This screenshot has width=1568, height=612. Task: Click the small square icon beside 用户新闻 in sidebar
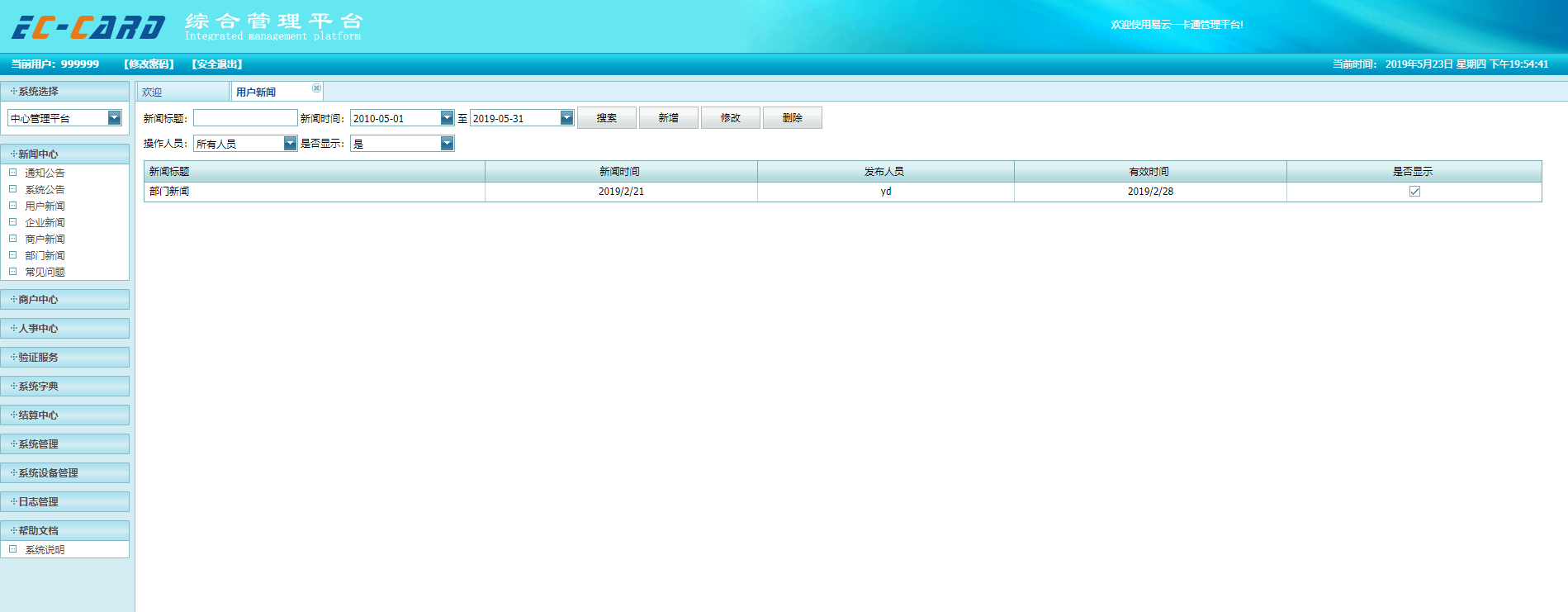(12, 206)
